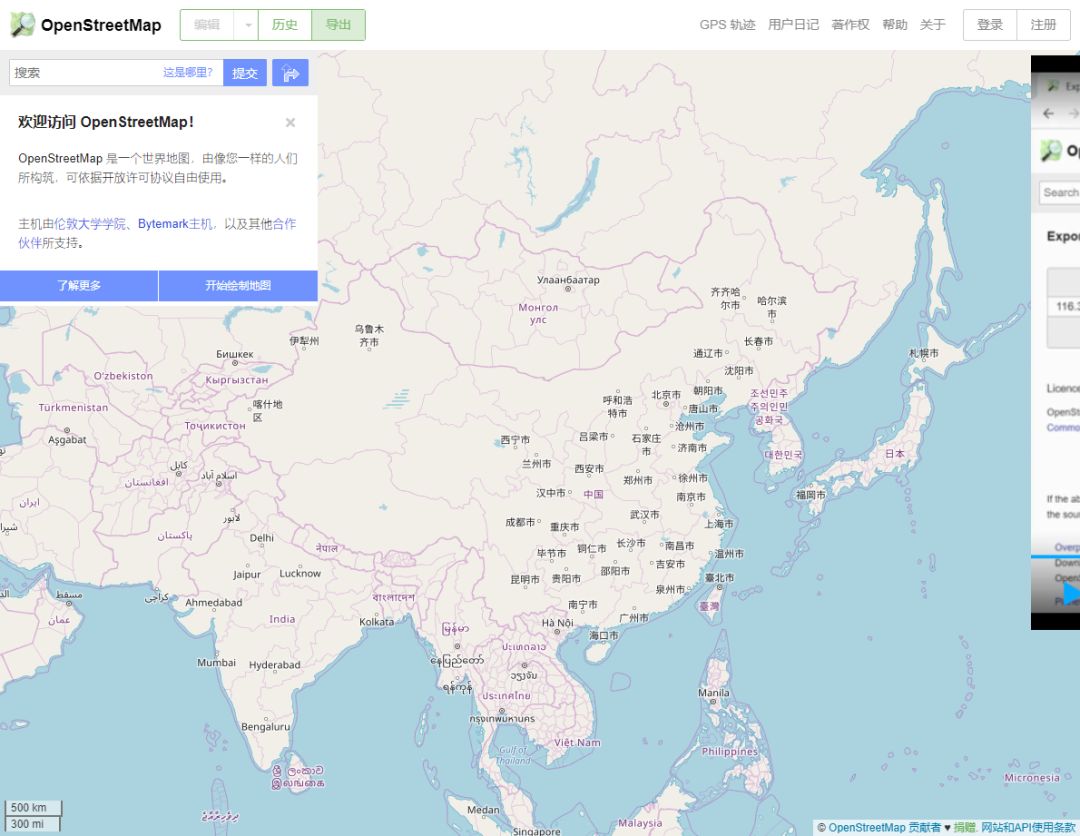Click the 臺北市 map label
The image size is (1080, 836).
tap(719, 577)
